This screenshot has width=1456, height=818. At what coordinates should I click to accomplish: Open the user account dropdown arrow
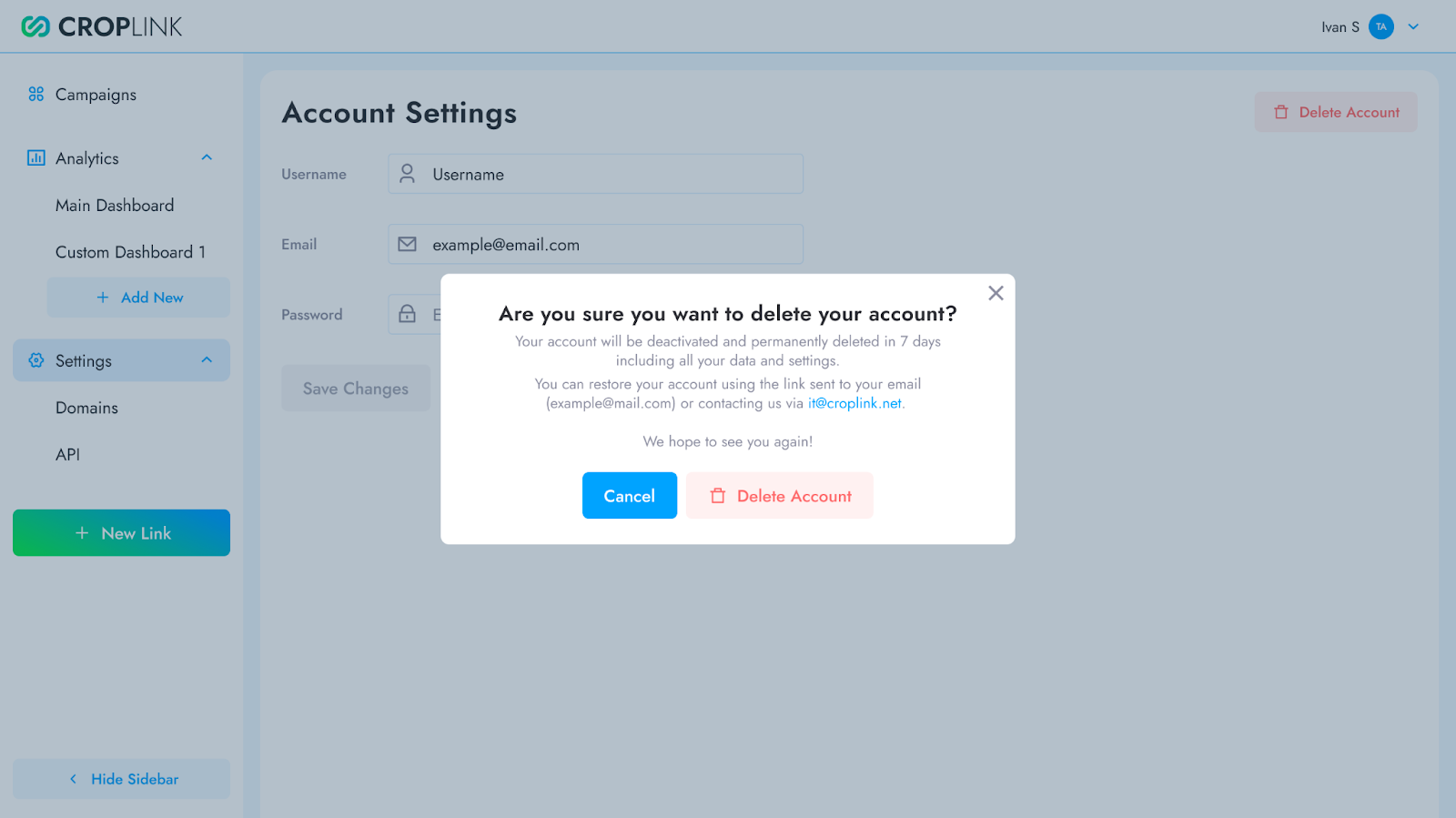(1413, 27)
